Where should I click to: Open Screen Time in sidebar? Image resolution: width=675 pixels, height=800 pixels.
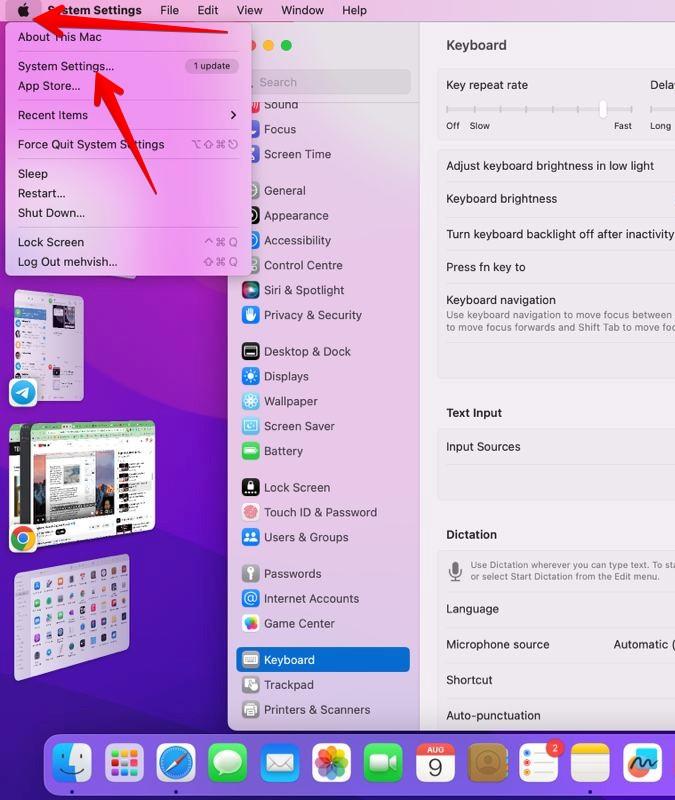(297, 154)
